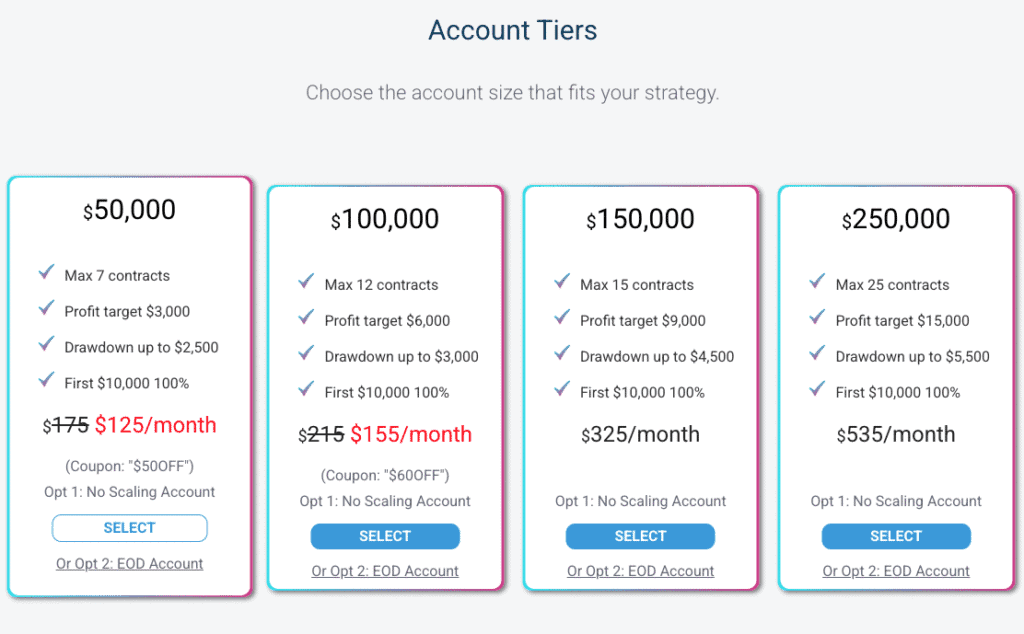Screen dimensions: 1024x634
Task: Select the $100,000 account tier
Action: tap(385, 537)
